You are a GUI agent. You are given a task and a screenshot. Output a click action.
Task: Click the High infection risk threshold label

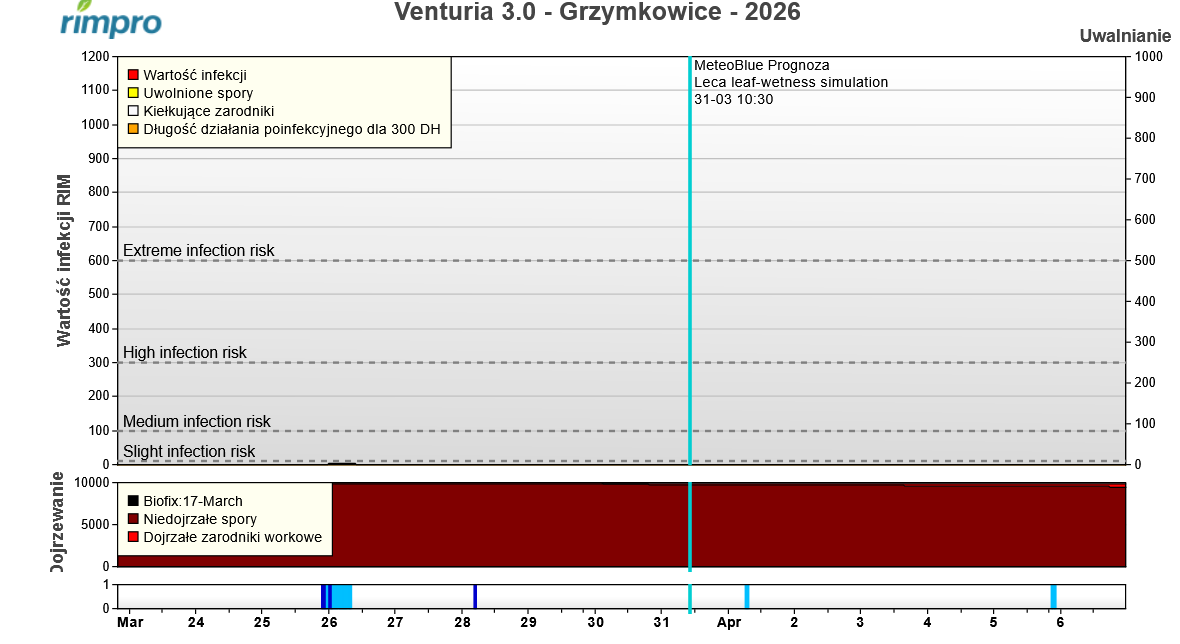(184, 352)
